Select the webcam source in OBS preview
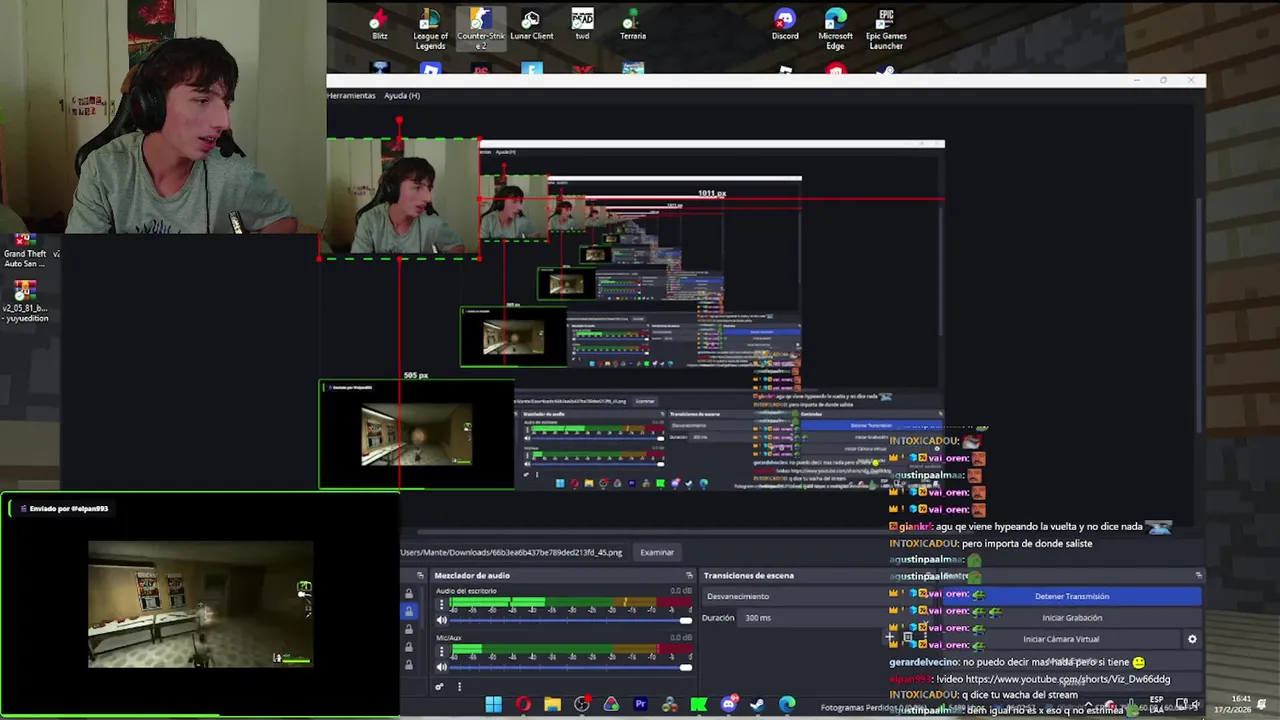This screenshot has height=720, width=1280. click(x=400, y=199)
